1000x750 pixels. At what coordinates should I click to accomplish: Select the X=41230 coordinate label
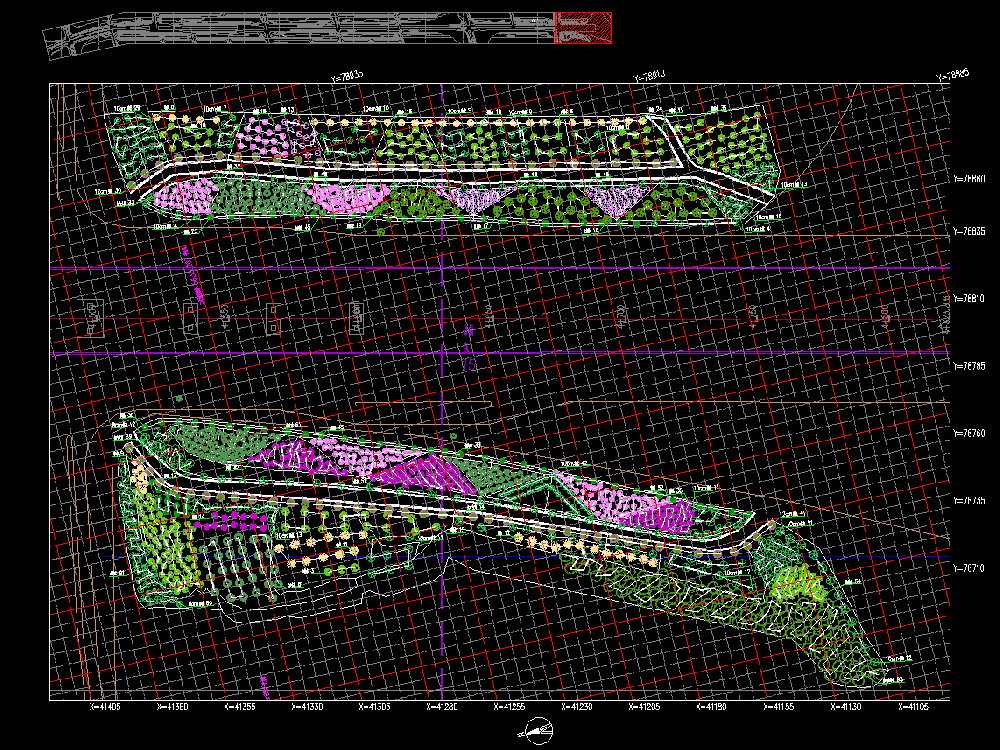[576, 707]
